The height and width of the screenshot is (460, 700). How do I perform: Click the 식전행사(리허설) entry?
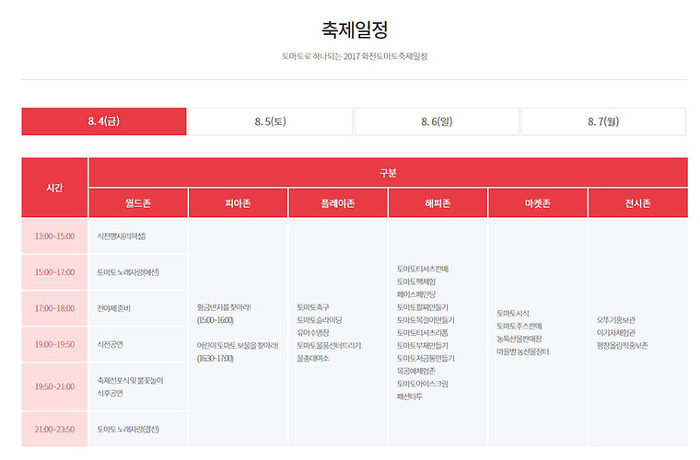(x=121, y=236)
